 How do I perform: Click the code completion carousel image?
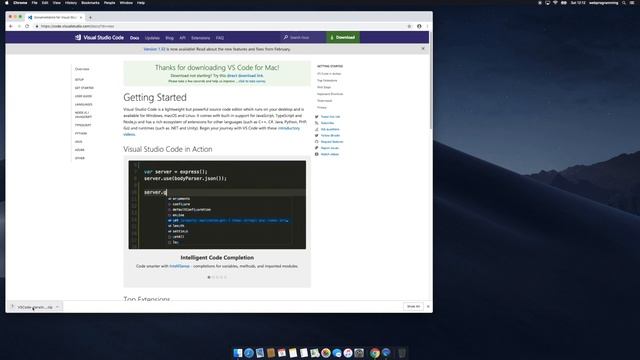coord(217,204)
